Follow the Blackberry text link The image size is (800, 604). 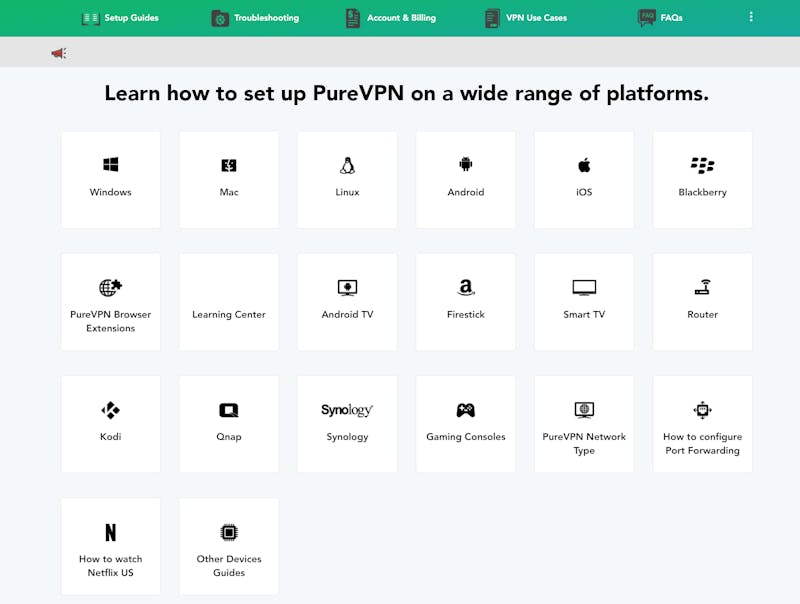click(x=703, y=192)
